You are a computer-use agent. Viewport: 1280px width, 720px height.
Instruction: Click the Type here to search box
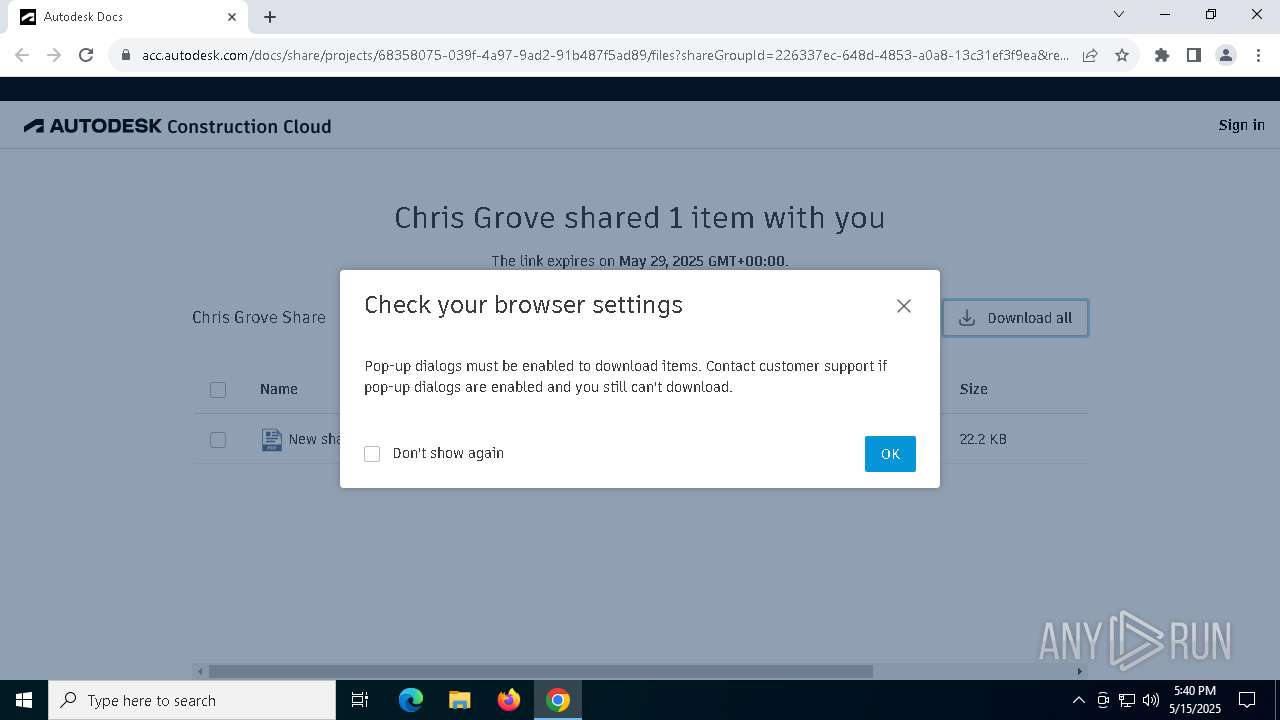click(x=192, y=700)
